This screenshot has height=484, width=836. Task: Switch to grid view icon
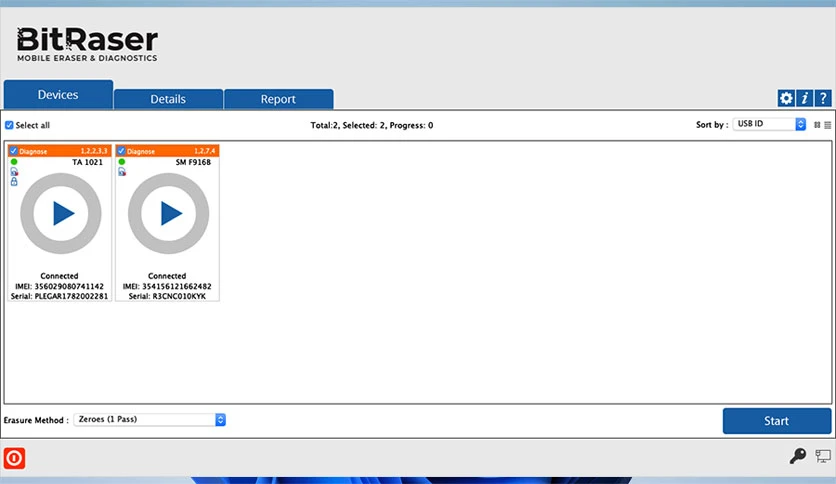click(x=817, y=125)
